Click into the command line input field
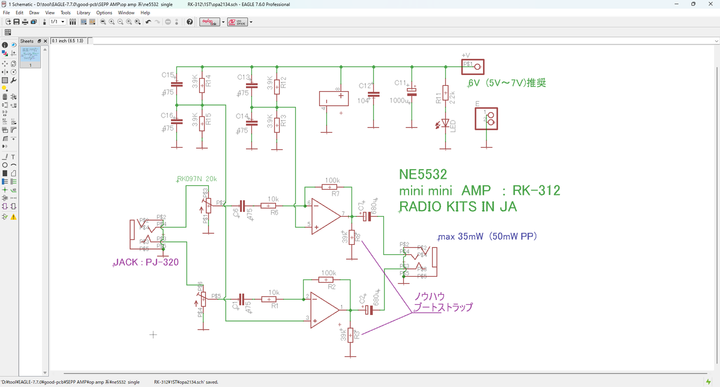Viewport: 720px width, 387px height. pyautogui.click(x=404, y=41)
